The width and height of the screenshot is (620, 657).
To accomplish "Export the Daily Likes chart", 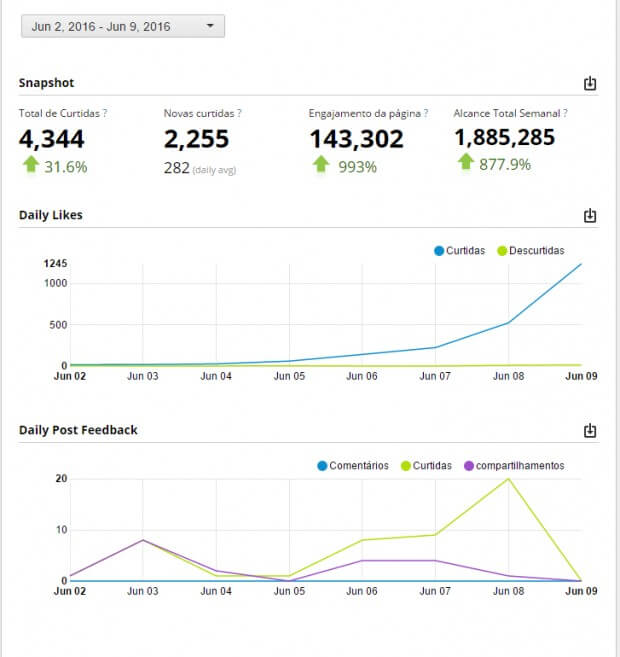I will pyautogui.click(x=590, y=215).
